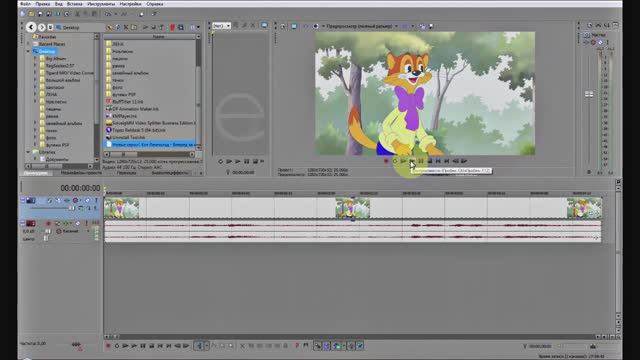Toggle Loop playback under the video preview
The width and height of the screenshot is (640, 360).
click(395, 161)
